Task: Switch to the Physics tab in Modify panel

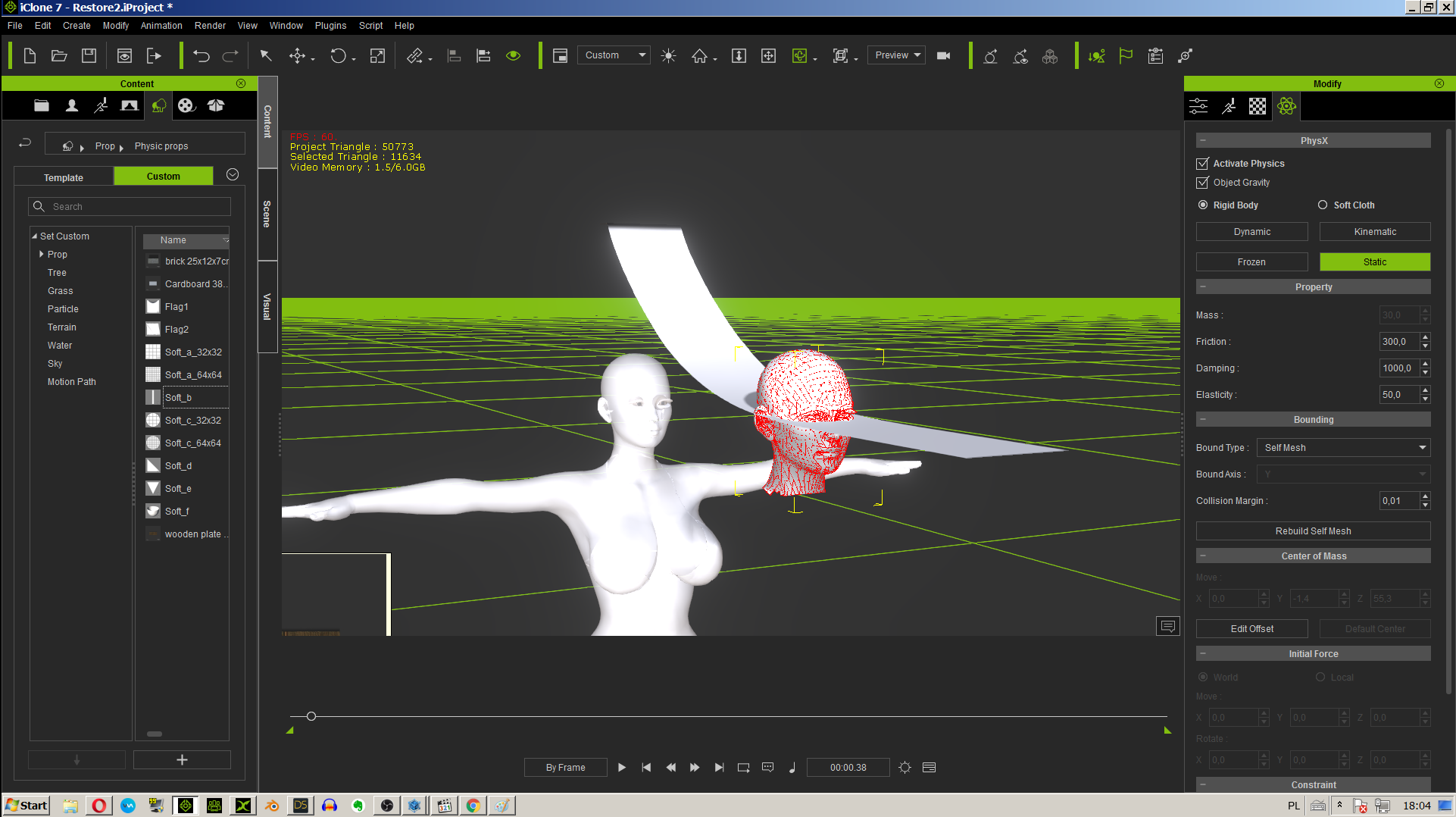Action: point(1286,106)
